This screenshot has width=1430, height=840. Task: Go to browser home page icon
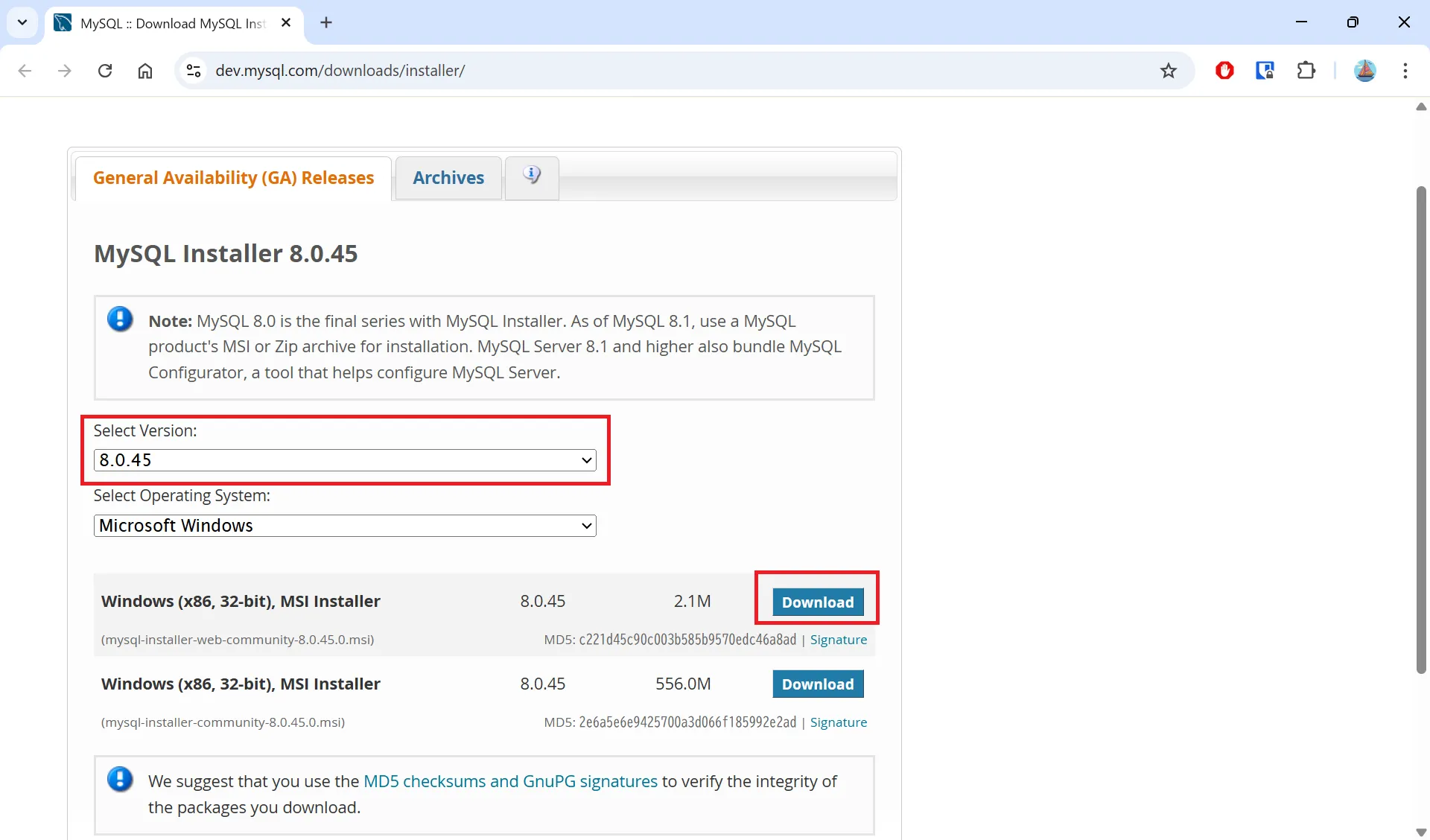145,71
